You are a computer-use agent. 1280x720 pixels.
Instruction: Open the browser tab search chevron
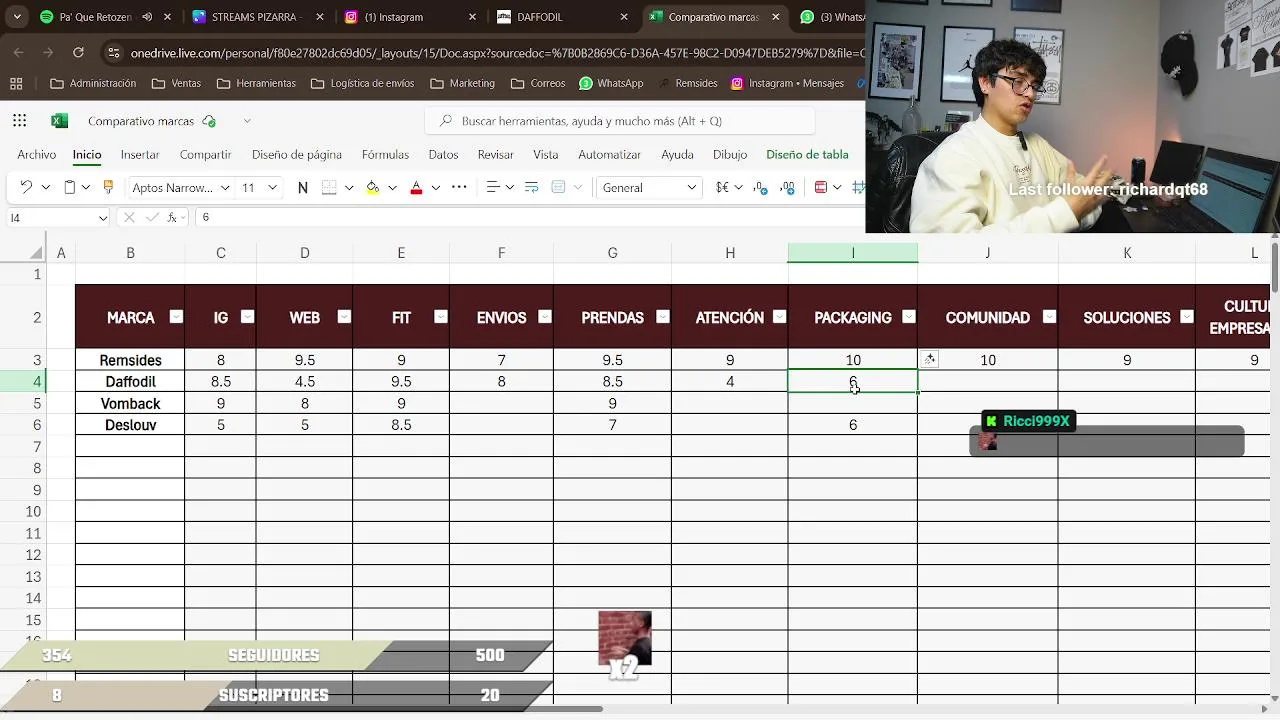coord(17,17)
